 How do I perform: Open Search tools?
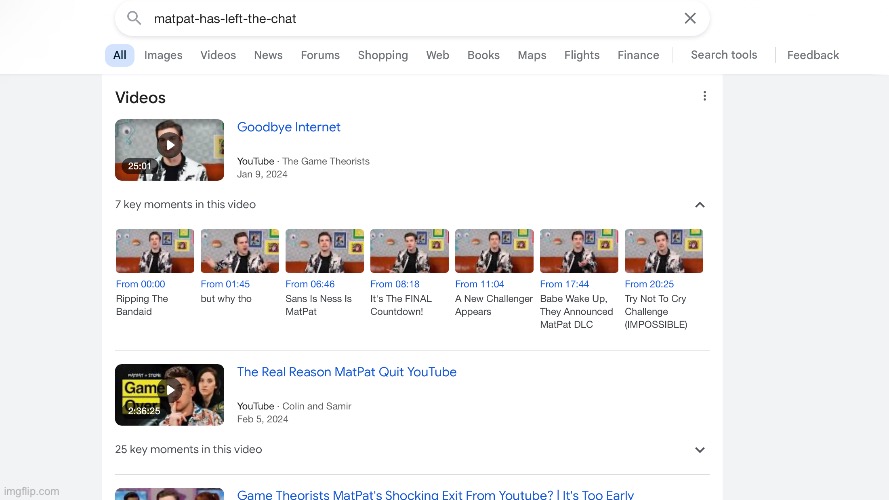[x=724, y=55]
